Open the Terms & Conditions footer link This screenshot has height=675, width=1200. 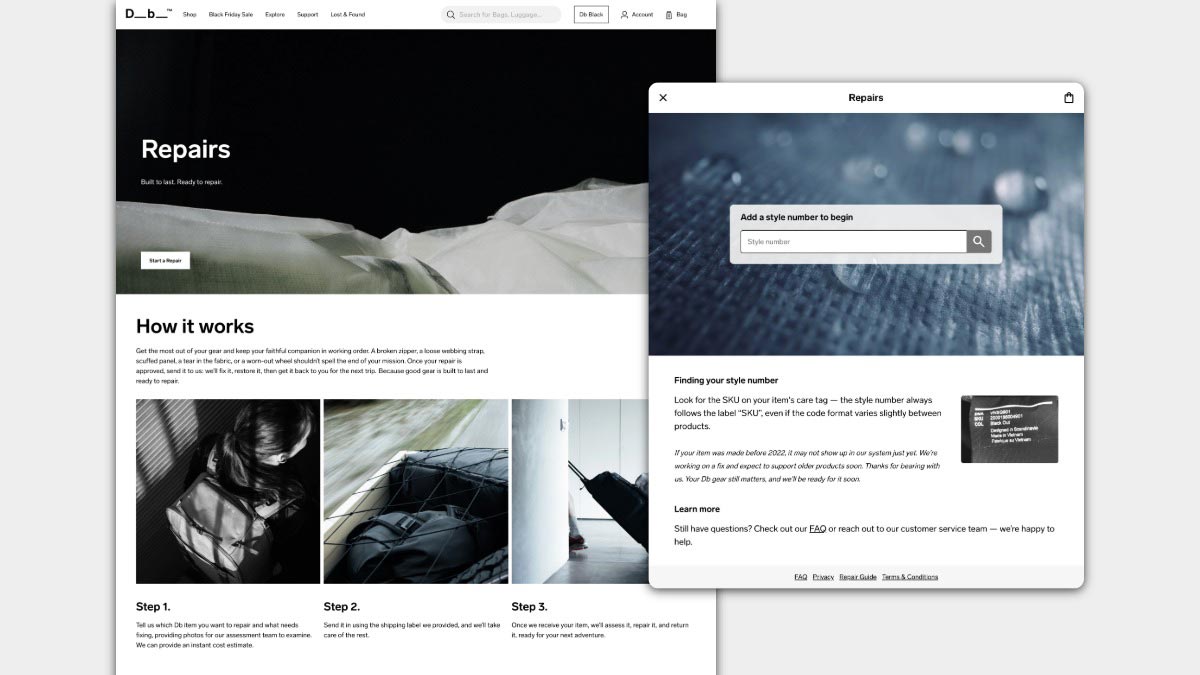click(910, 577)
